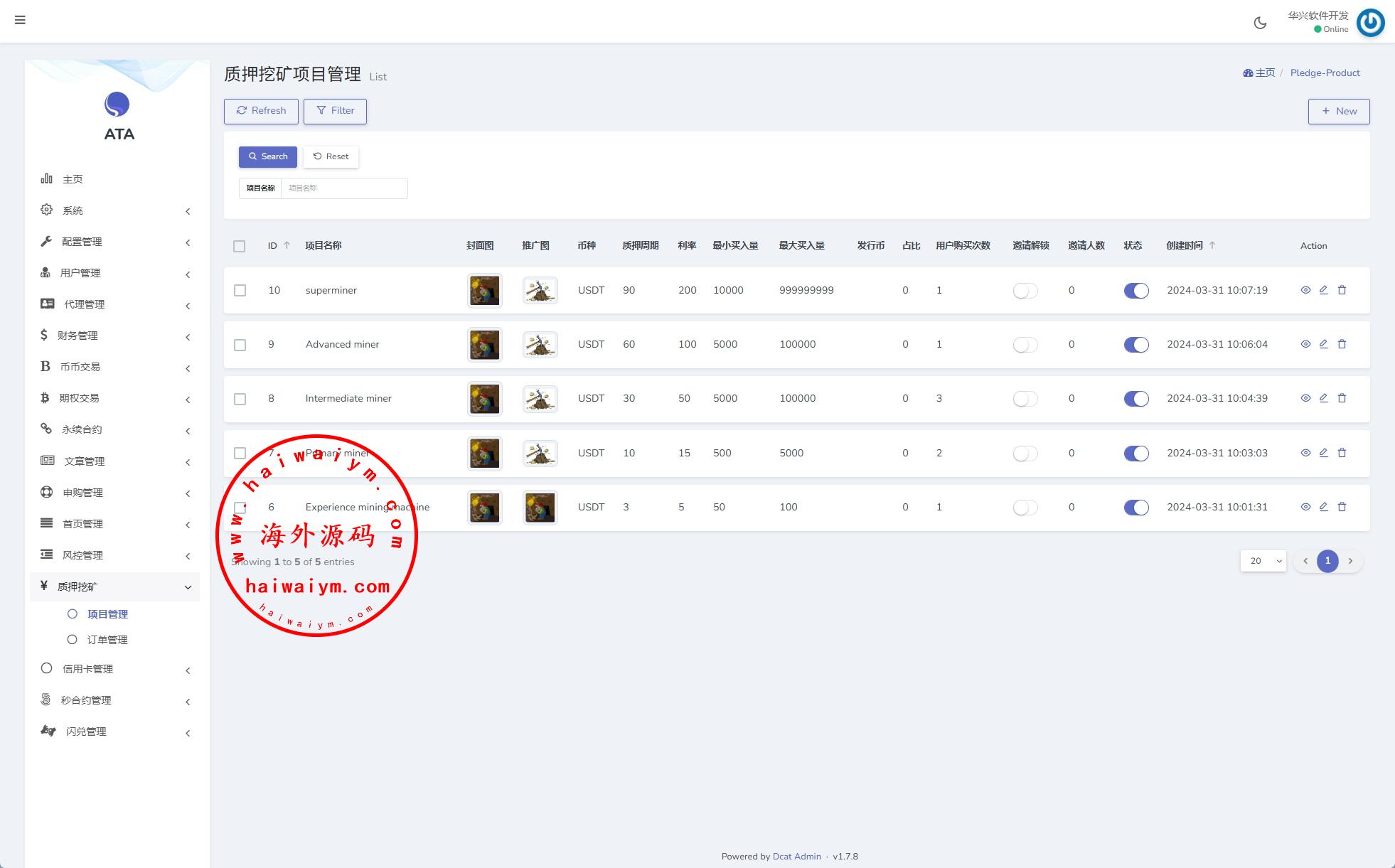Disable status toggle for superminer
The image size is (1395, 868).
(1135, 291)
